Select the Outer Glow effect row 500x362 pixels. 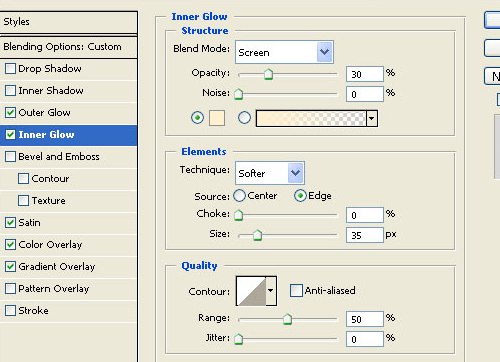pos(68,113)
